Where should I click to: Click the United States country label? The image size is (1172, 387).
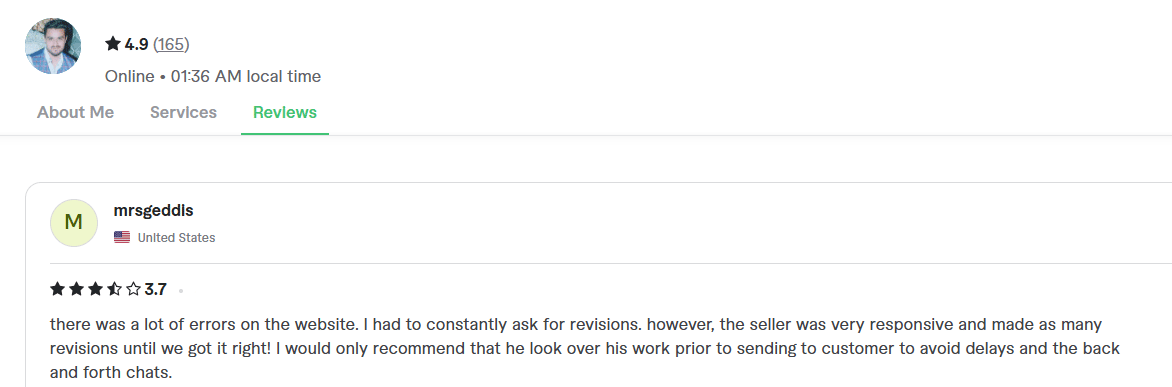pyautogui.click(x=176, y=238)
